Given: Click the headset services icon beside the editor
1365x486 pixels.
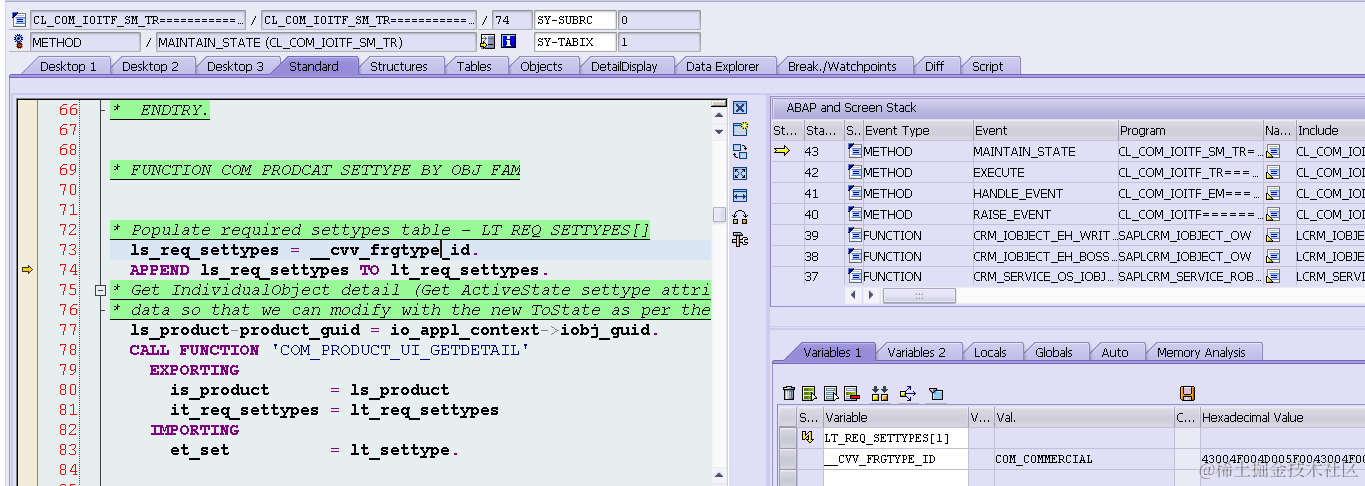Looking at the screenshot, I should [740, 217].
